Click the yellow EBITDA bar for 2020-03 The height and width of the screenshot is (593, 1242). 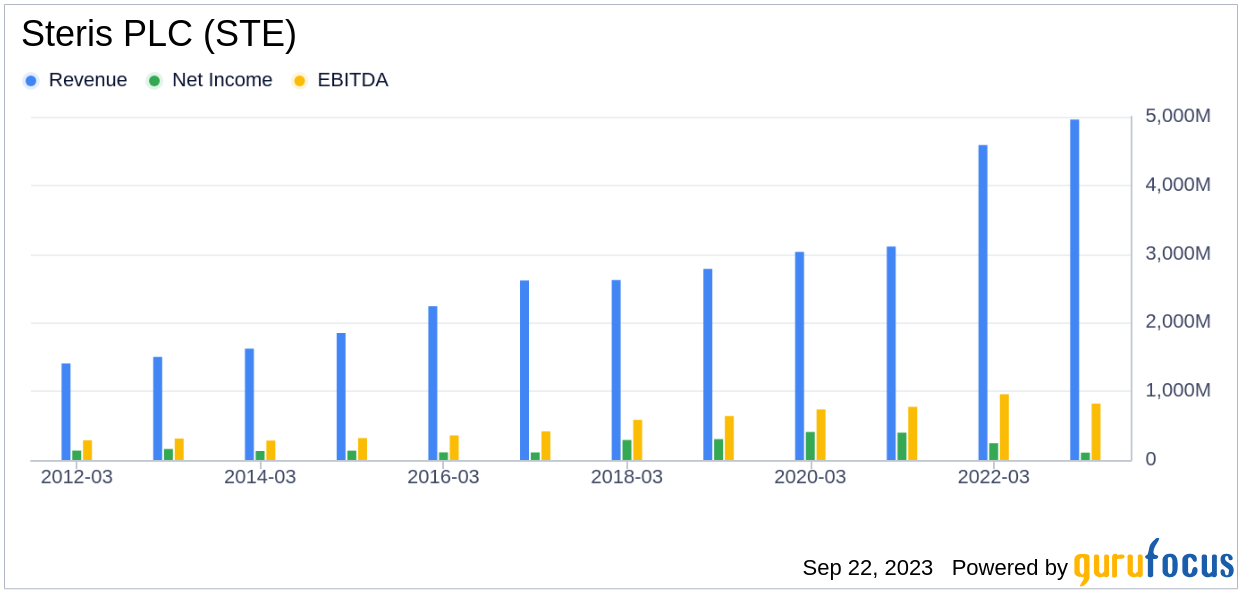(821, 435)
